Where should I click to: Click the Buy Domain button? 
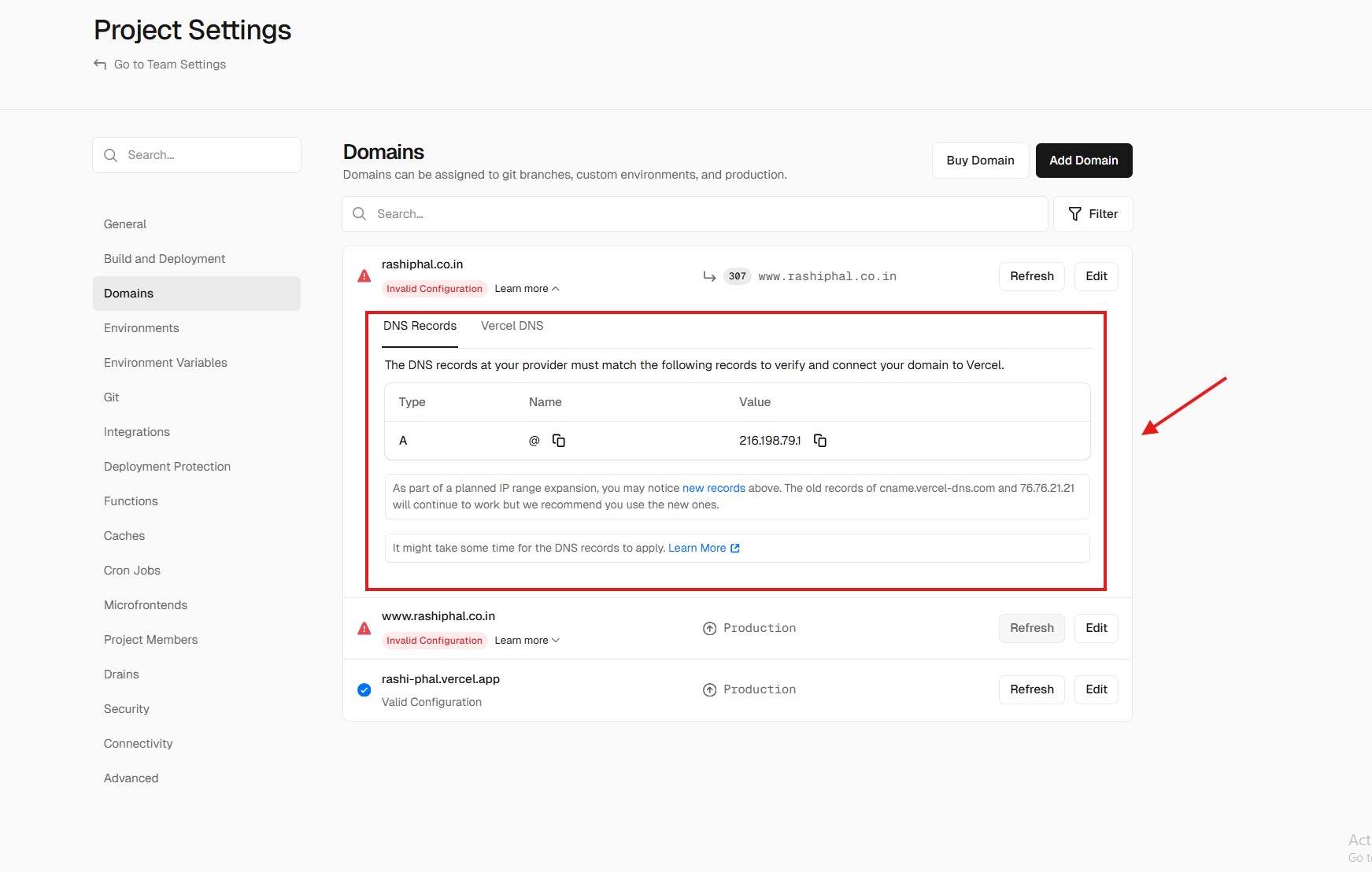980,161
